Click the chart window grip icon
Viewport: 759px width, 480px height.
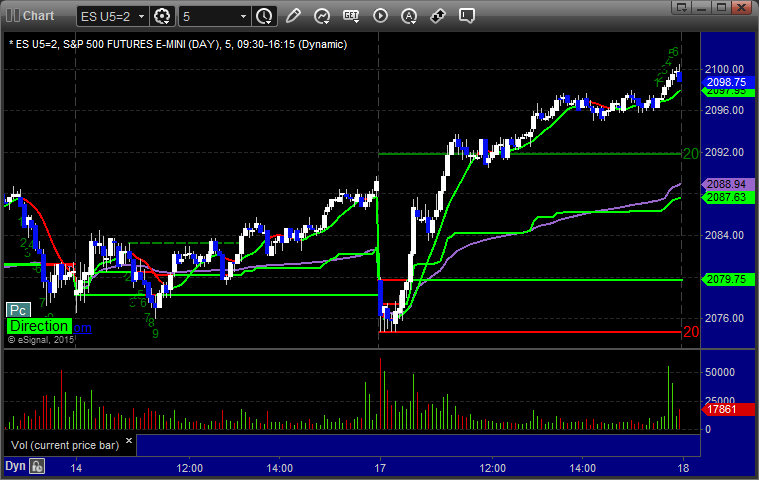13,15
